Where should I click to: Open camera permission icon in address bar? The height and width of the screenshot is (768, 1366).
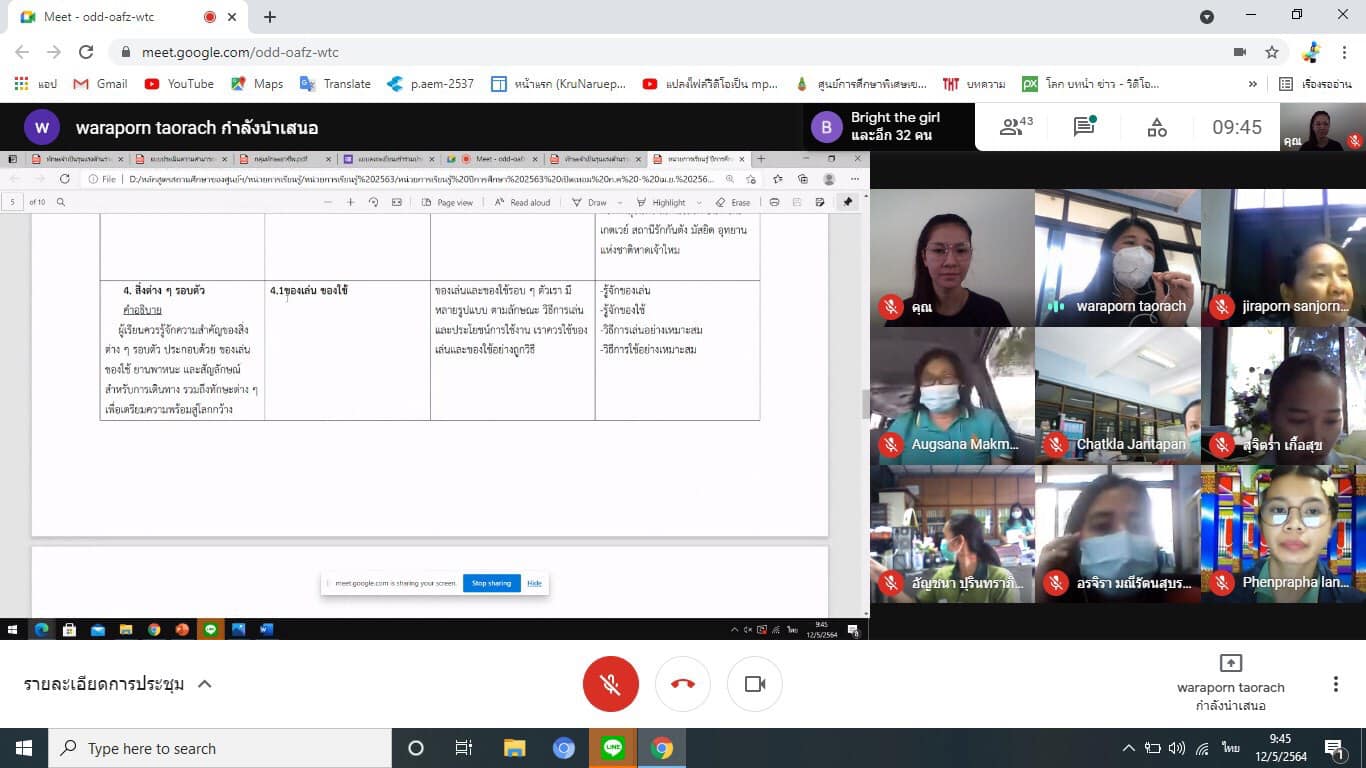1240,52
